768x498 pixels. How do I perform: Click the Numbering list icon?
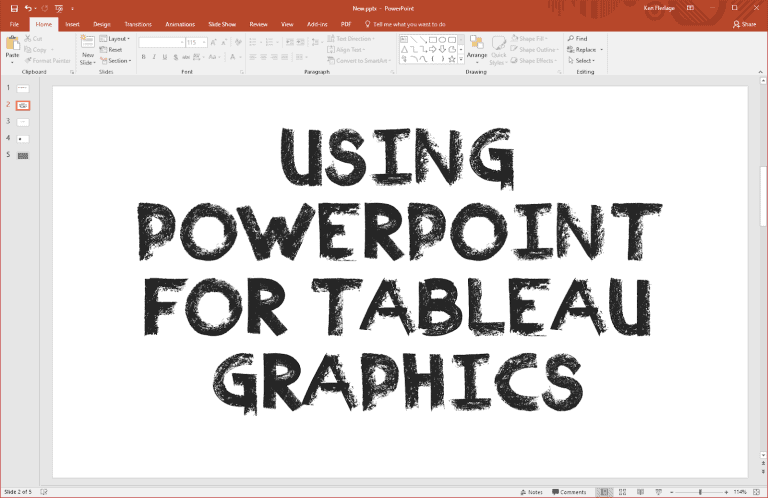269,43
